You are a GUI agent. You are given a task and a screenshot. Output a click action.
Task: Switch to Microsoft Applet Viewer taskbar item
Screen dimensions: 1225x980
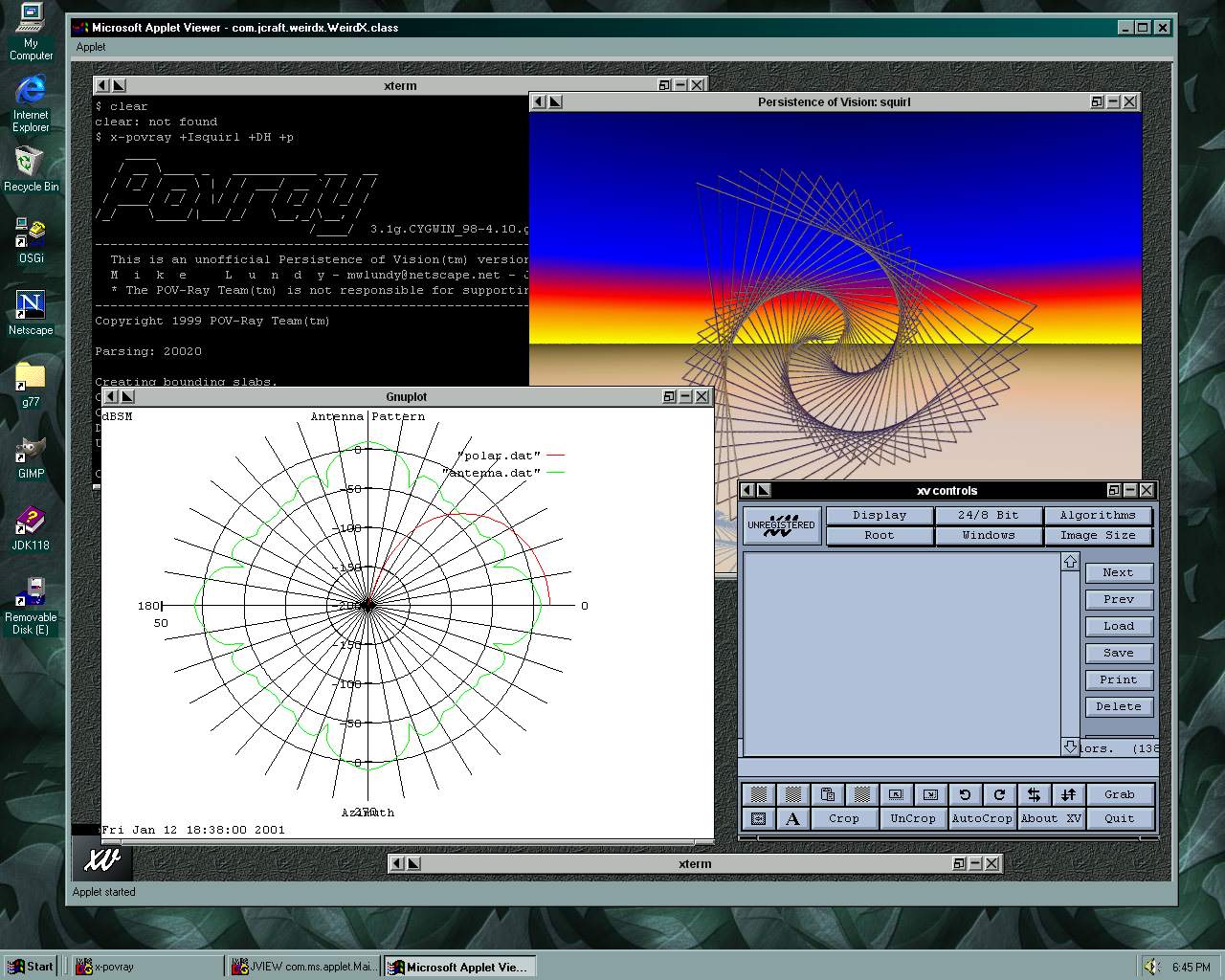pos(459,967)
